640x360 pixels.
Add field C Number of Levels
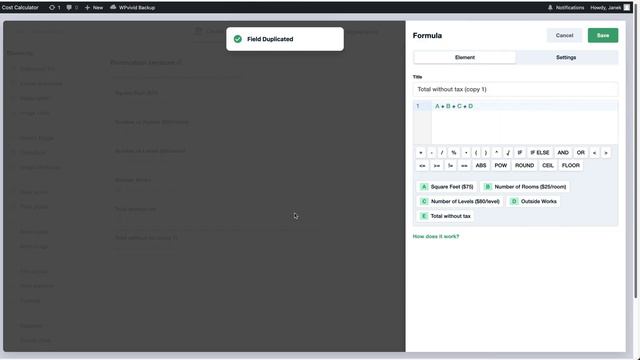click(460, 202)
